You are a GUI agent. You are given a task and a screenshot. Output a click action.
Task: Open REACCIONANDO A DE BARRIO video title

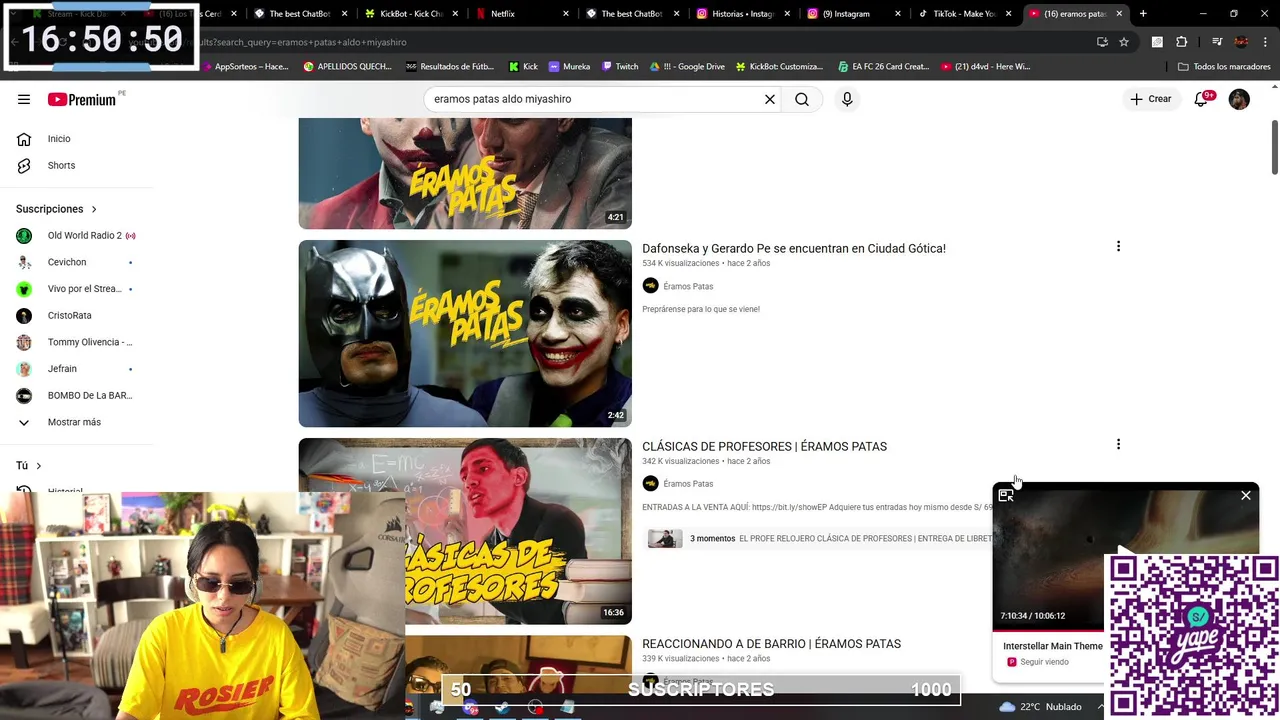771,644
